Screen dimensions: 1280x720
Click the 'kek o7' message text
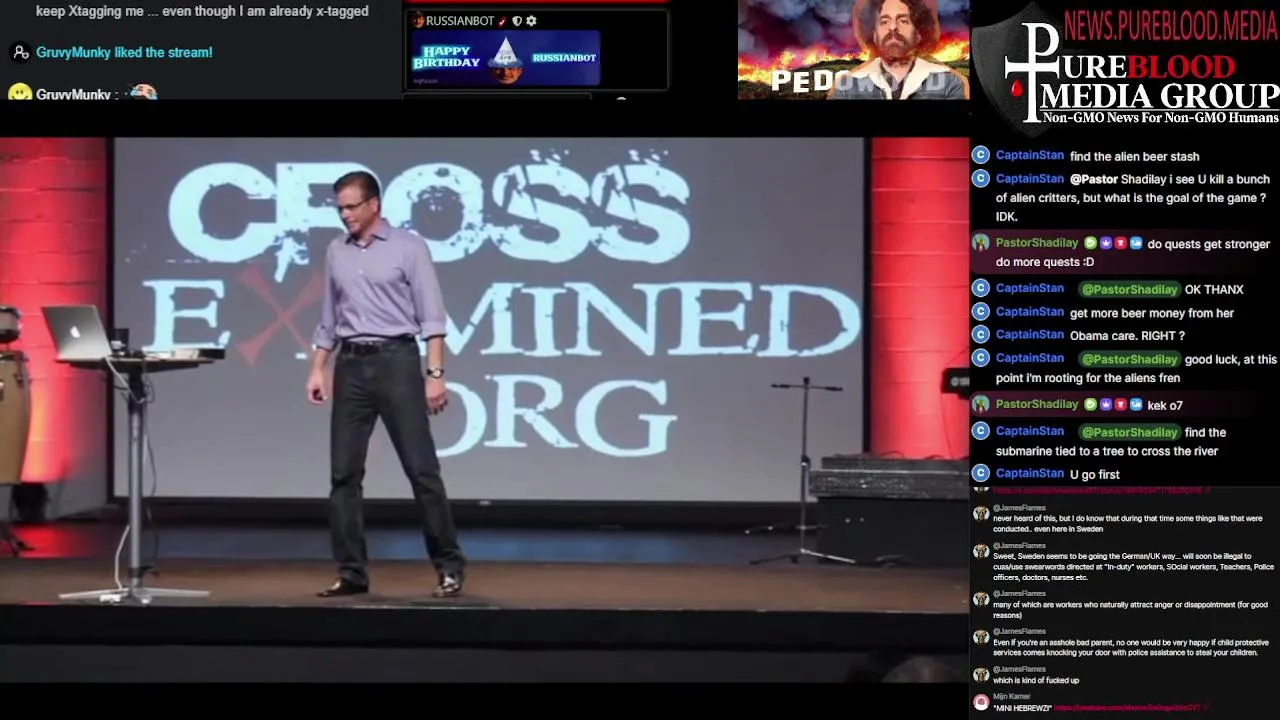[1165, 405]
